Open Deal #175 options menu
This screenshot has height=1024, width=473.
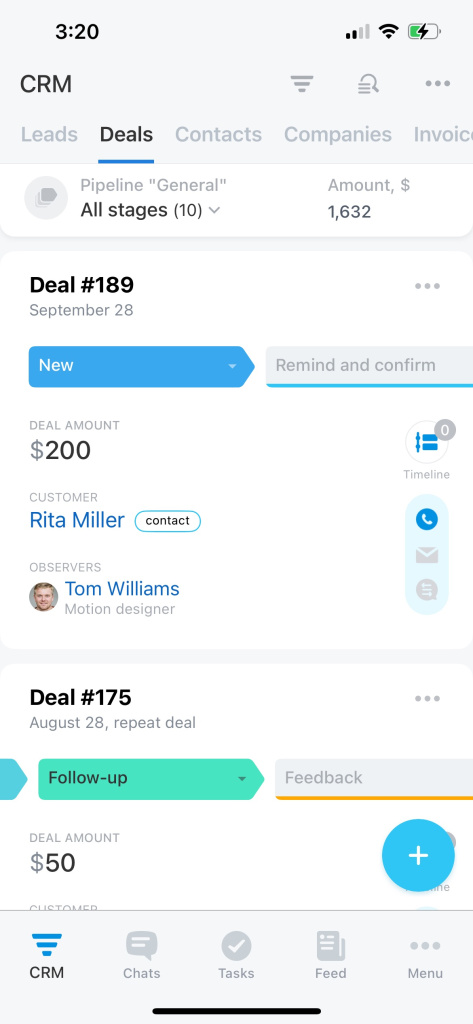point(427,699)
